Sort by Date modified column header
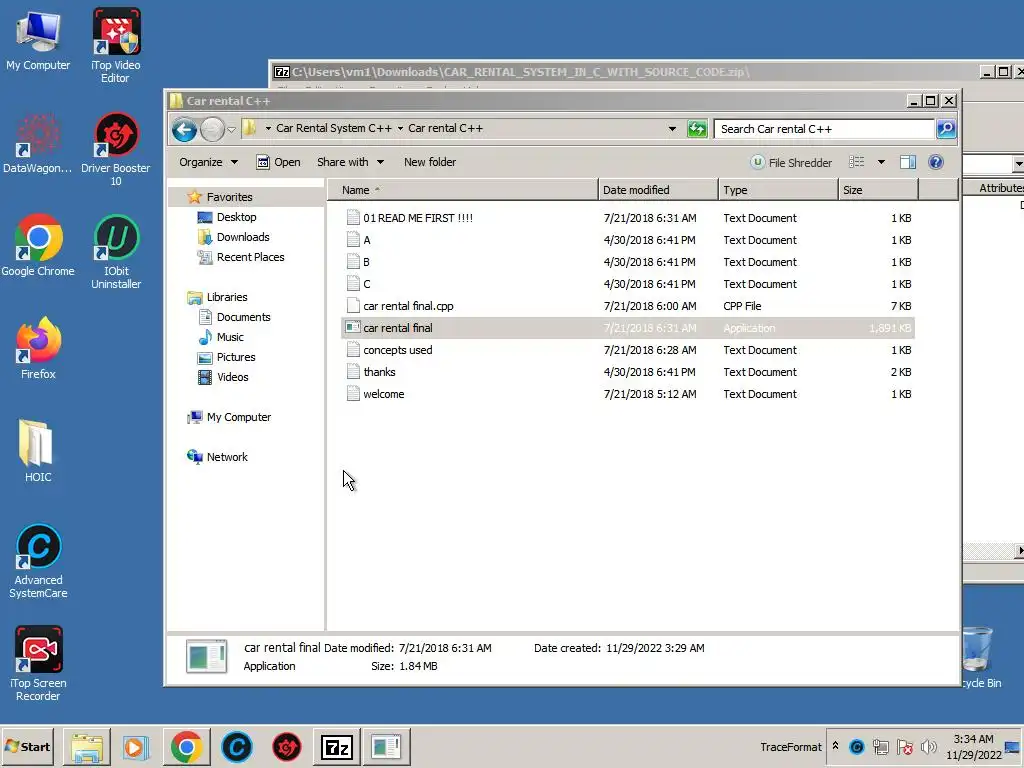The image size is (1024, 768). pos(658,190)
